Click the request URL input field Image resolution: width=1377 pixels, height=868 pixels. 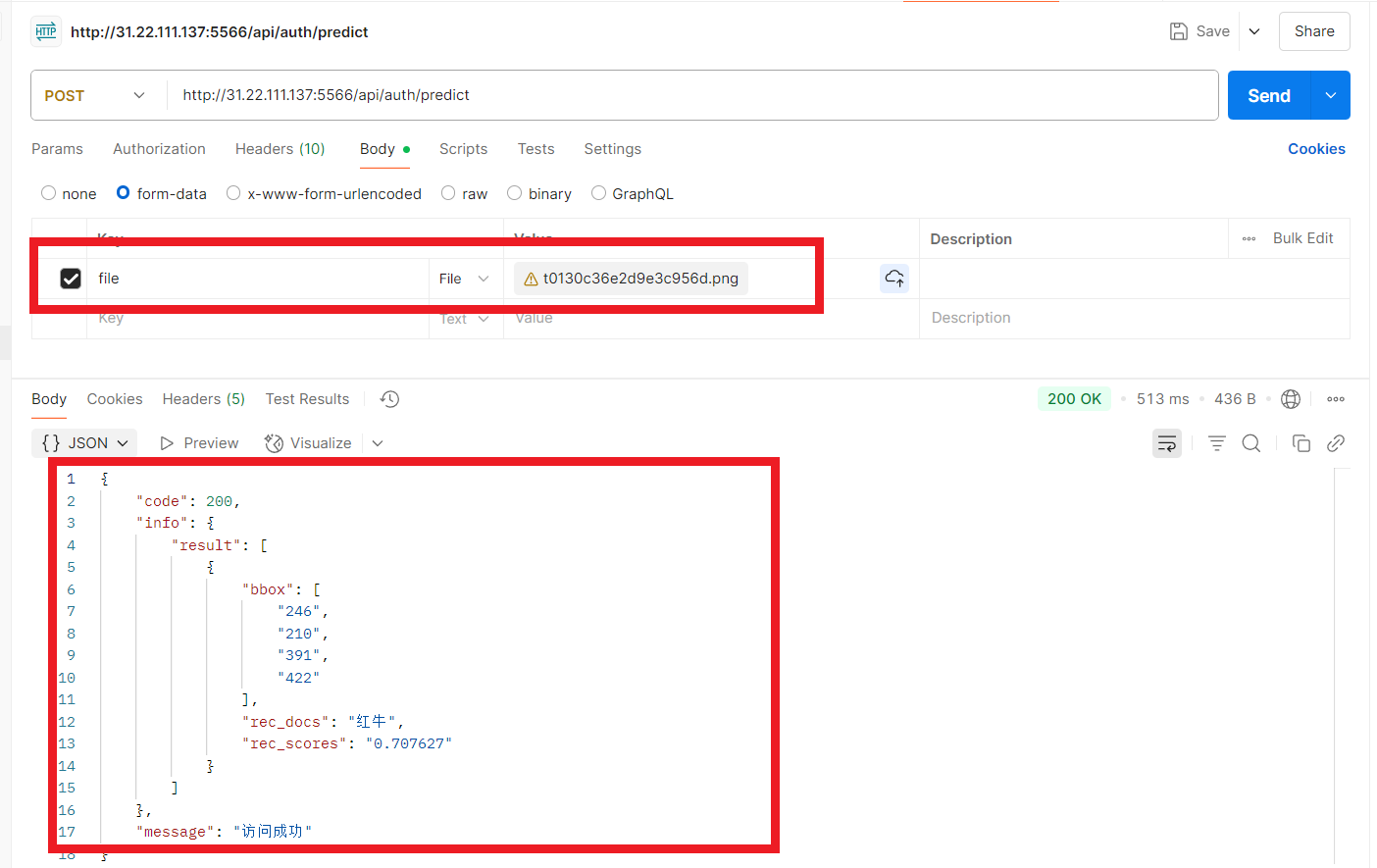(687, 95)
